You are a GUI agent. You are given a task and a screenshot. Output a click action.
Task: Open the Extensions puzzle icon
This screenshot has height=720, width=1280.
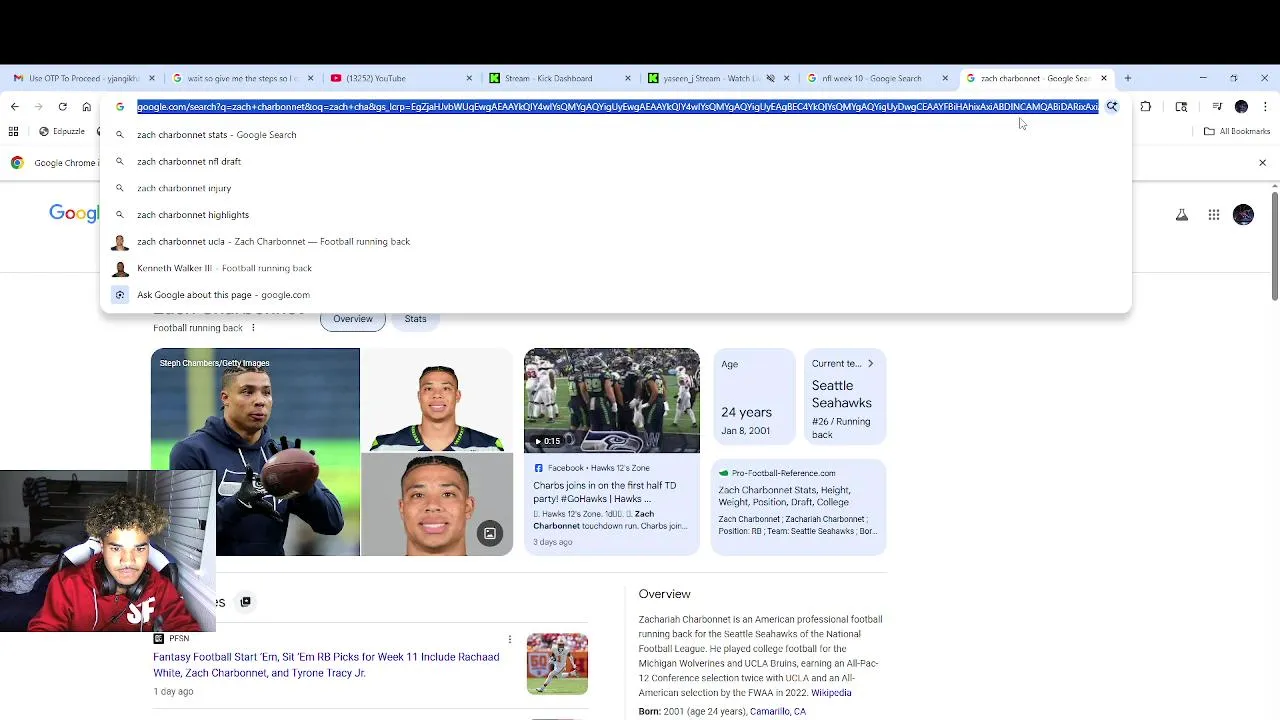click(x=1145, y=107)
